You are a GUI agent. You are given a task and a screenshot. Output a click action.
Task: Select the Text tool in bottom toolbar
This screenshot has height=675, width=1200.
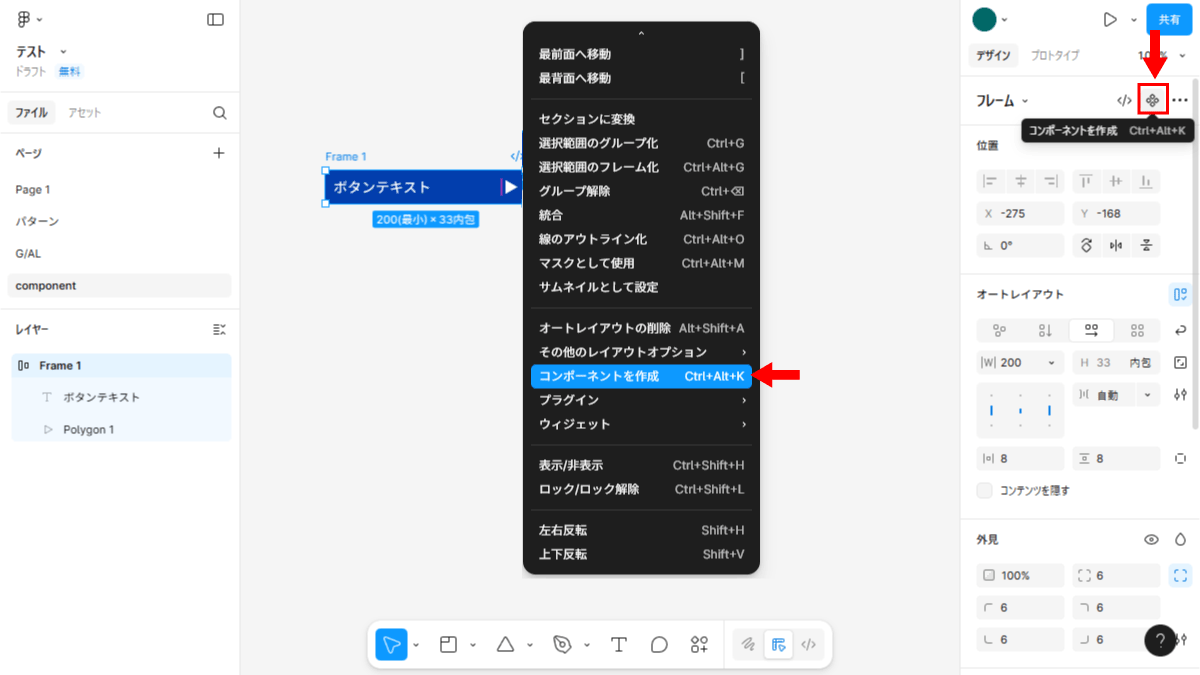pyautogui.click(x=619, y=645)
